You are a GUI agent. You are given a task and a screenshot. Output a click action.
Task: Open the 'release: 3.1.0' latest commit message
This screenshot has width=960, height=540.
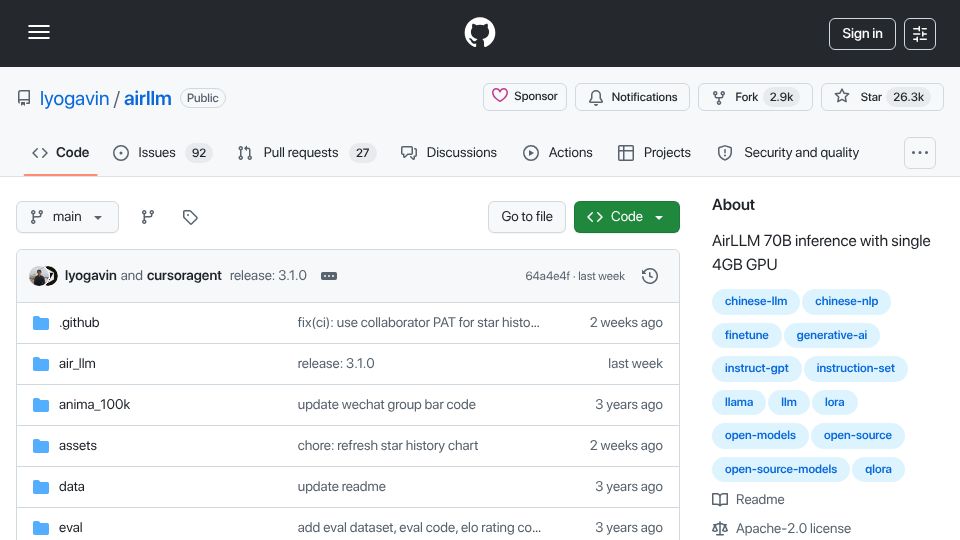268,276
